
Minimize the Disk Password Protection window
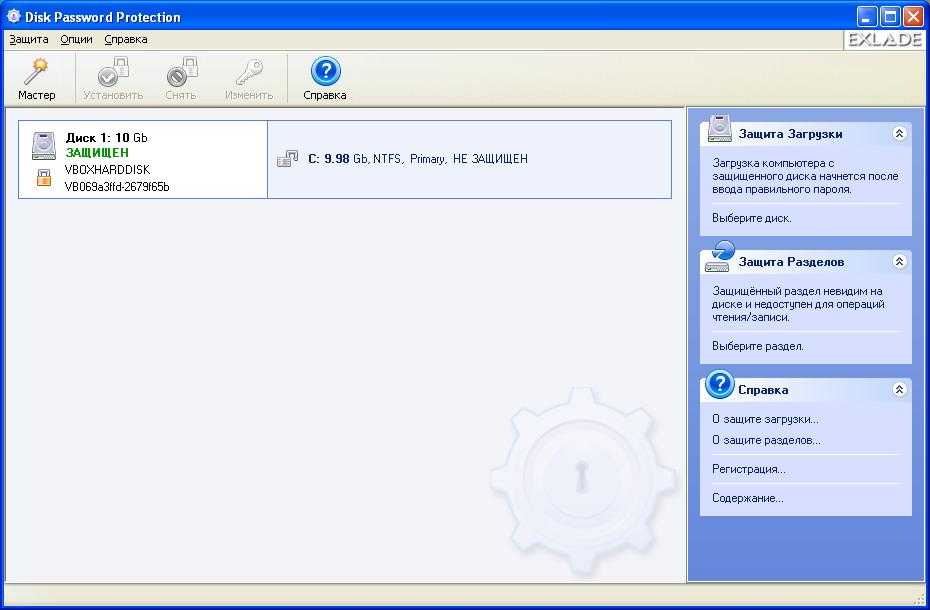(x=867, y=17)
